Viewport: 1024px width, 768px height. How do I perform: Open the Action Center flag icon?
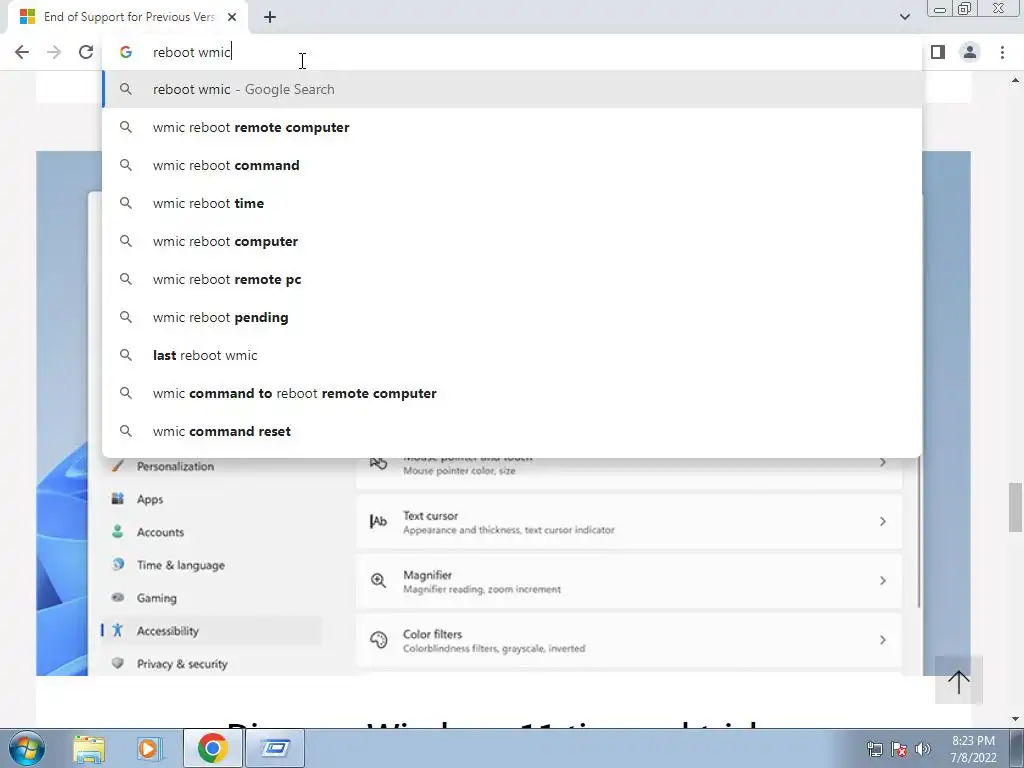899,749
